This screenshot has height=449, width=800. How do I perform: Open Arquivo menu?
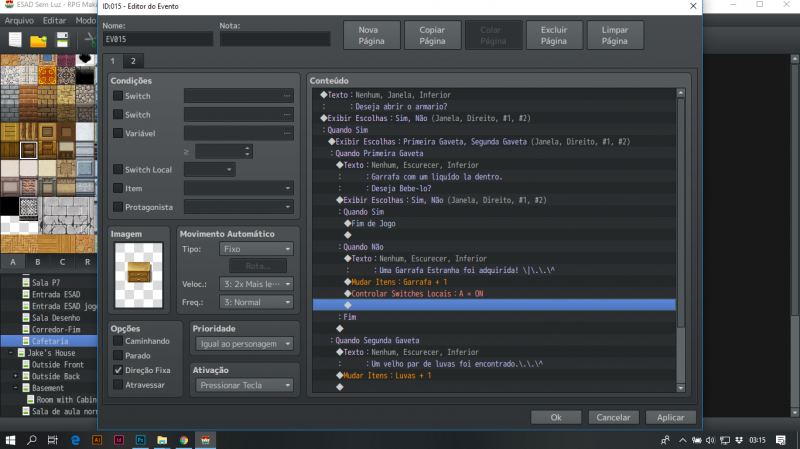coord(19,20)
